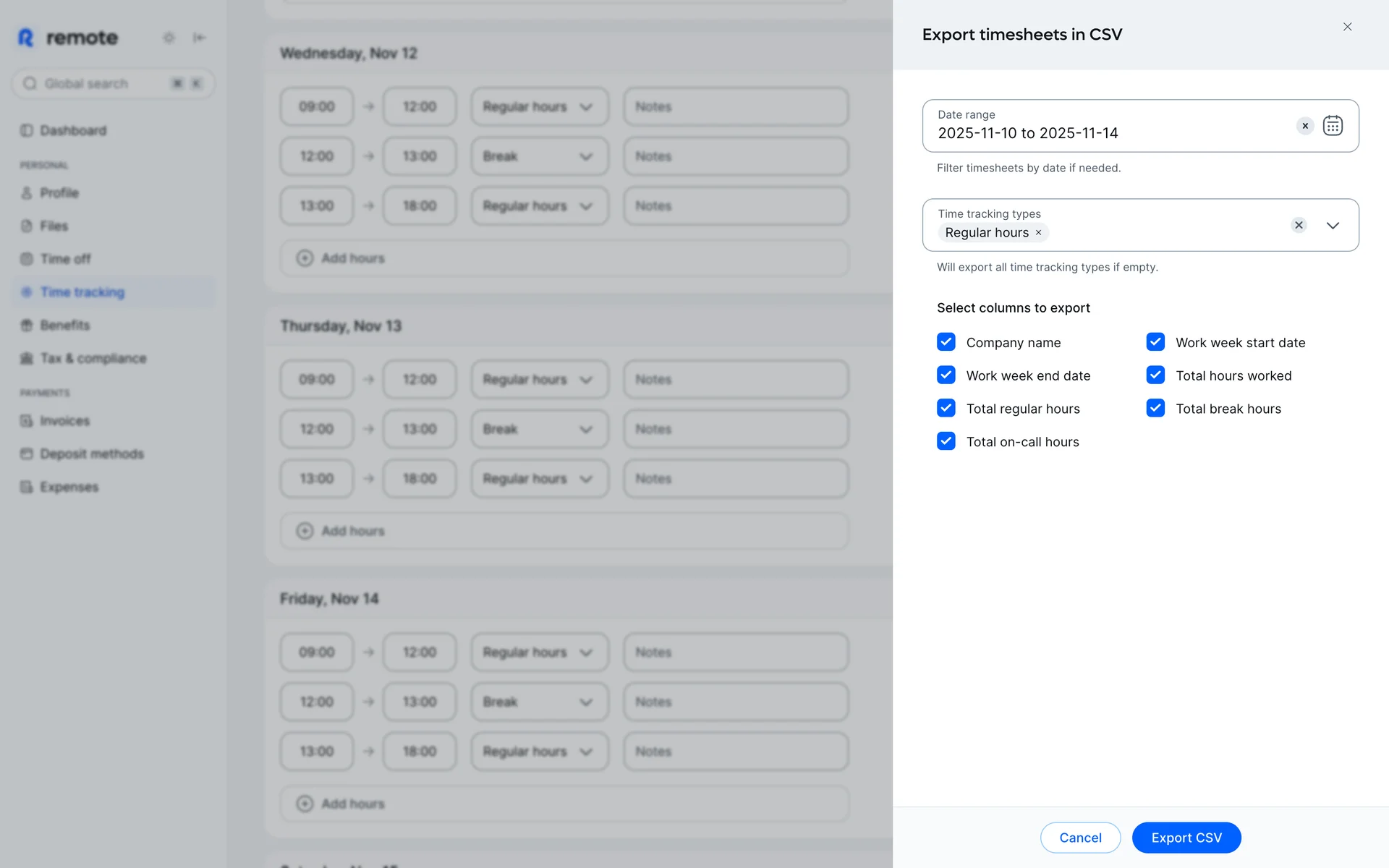This screenshot has width=1389, height=868.
Task: Open the first Regular hours dropdown on Wednesday
Action: [539, 107]
